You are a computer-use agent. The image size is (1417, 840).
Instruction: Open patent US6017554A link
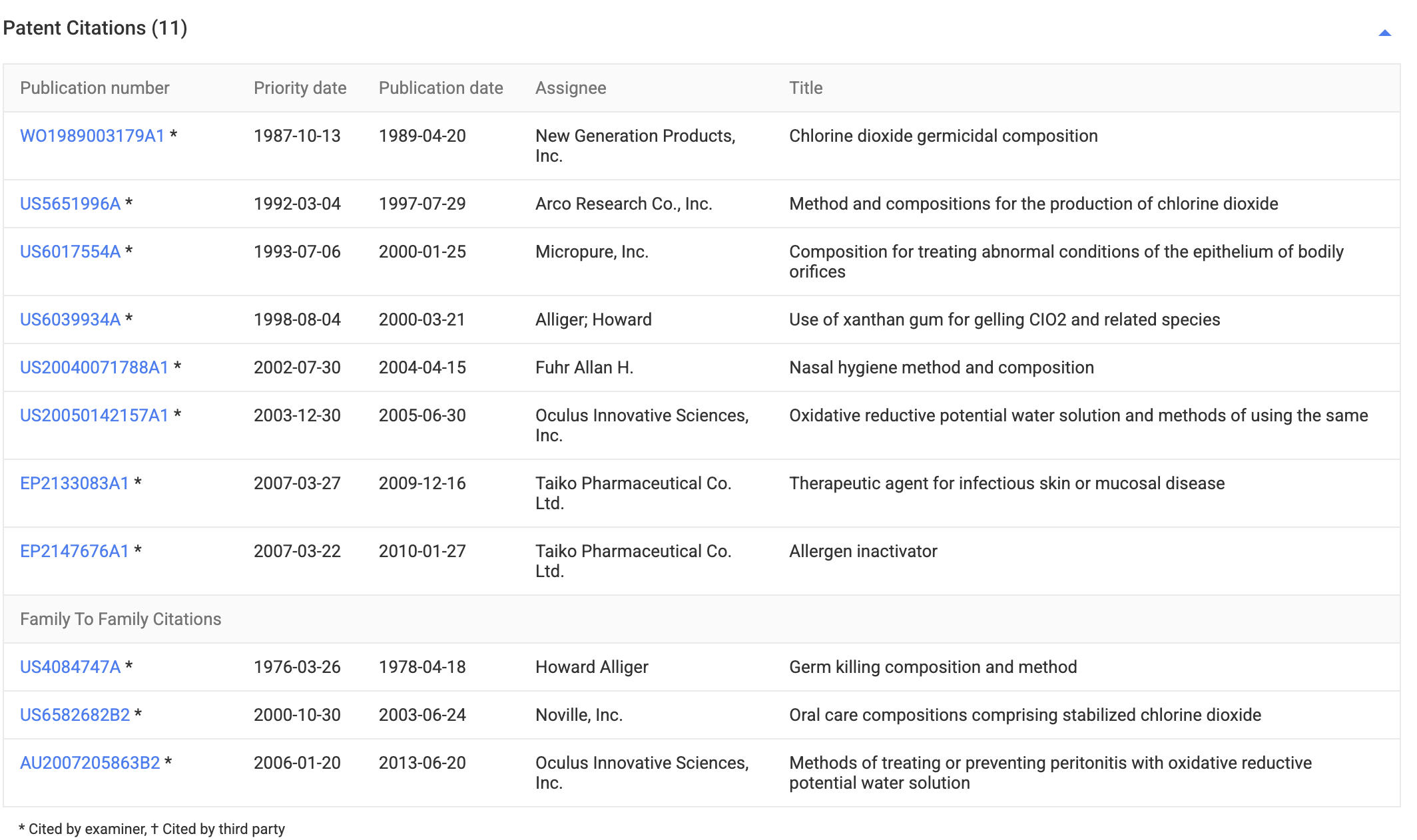click(x=70, y=252)
